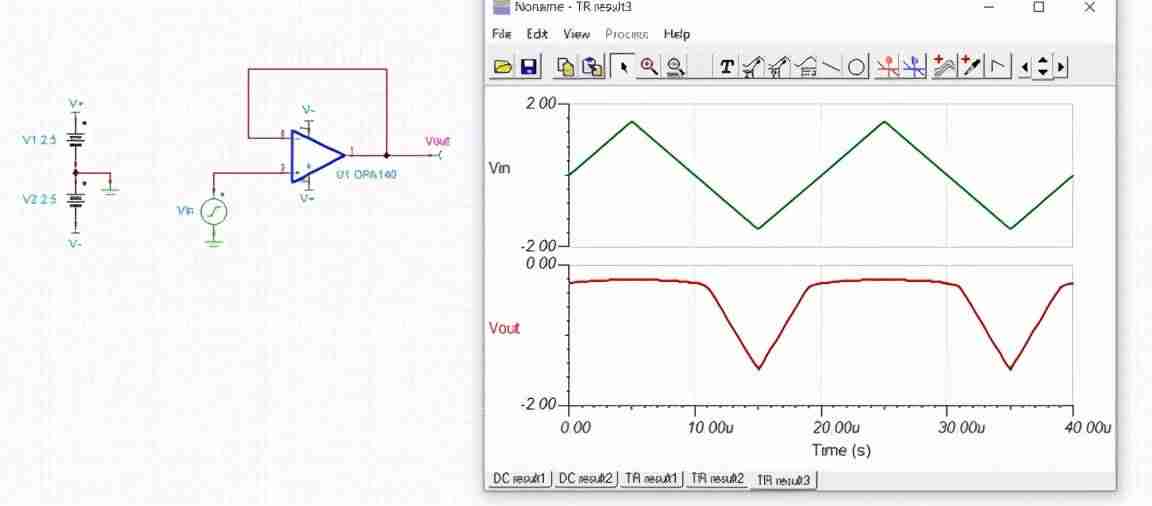Click the up-down arrows toolbar button
The width and height of the screenshot is (1152, 506).
(1043, 68)
